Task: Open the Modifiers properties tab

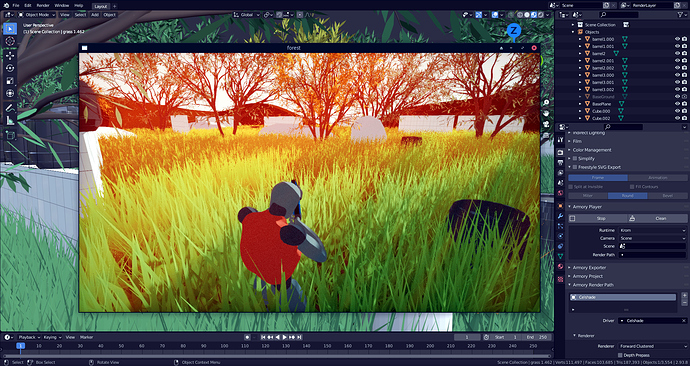Action: (x=560, y=216)
